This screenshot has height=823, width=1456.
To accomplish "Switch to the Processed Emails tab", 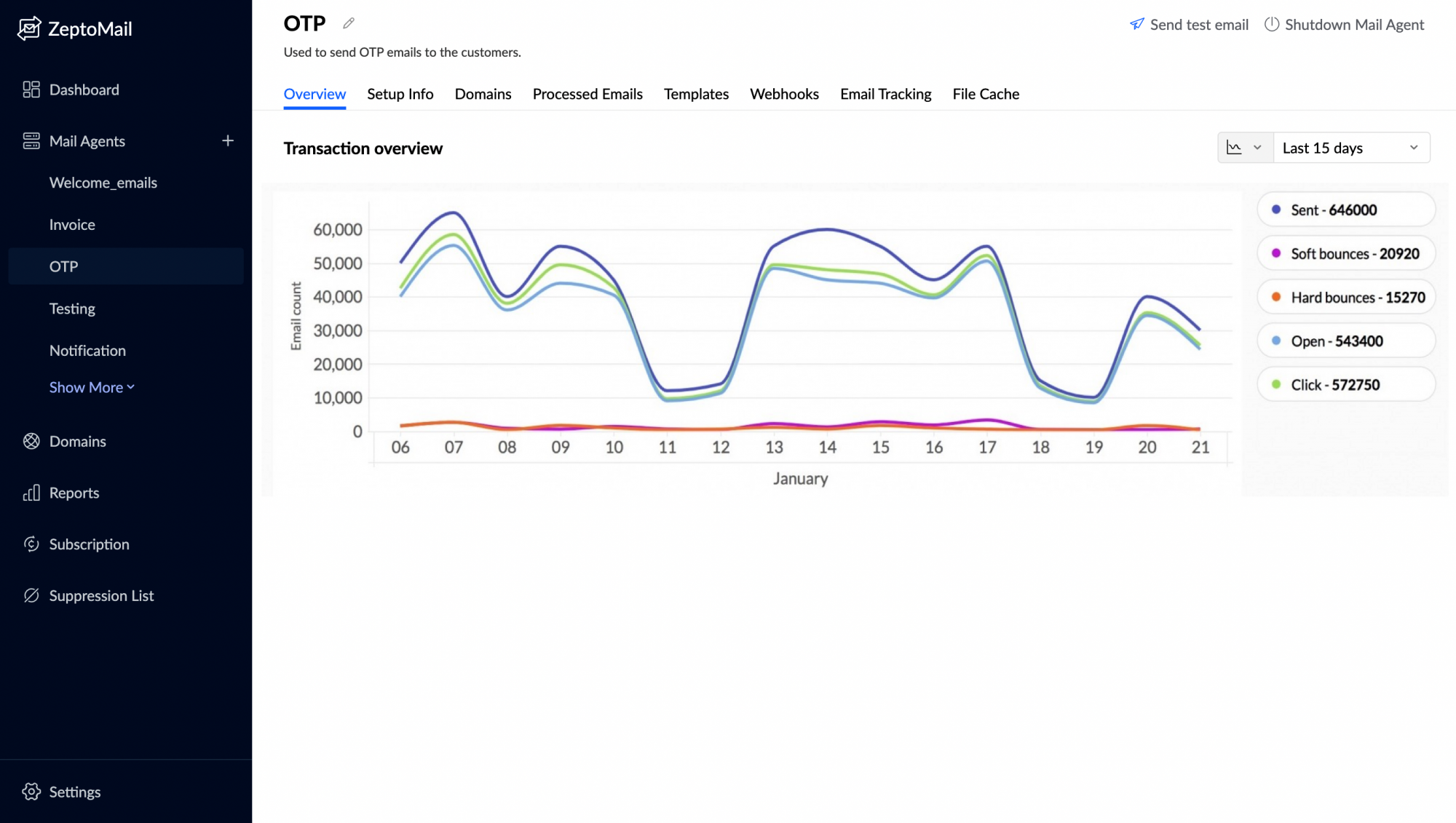I will [587, 94].
